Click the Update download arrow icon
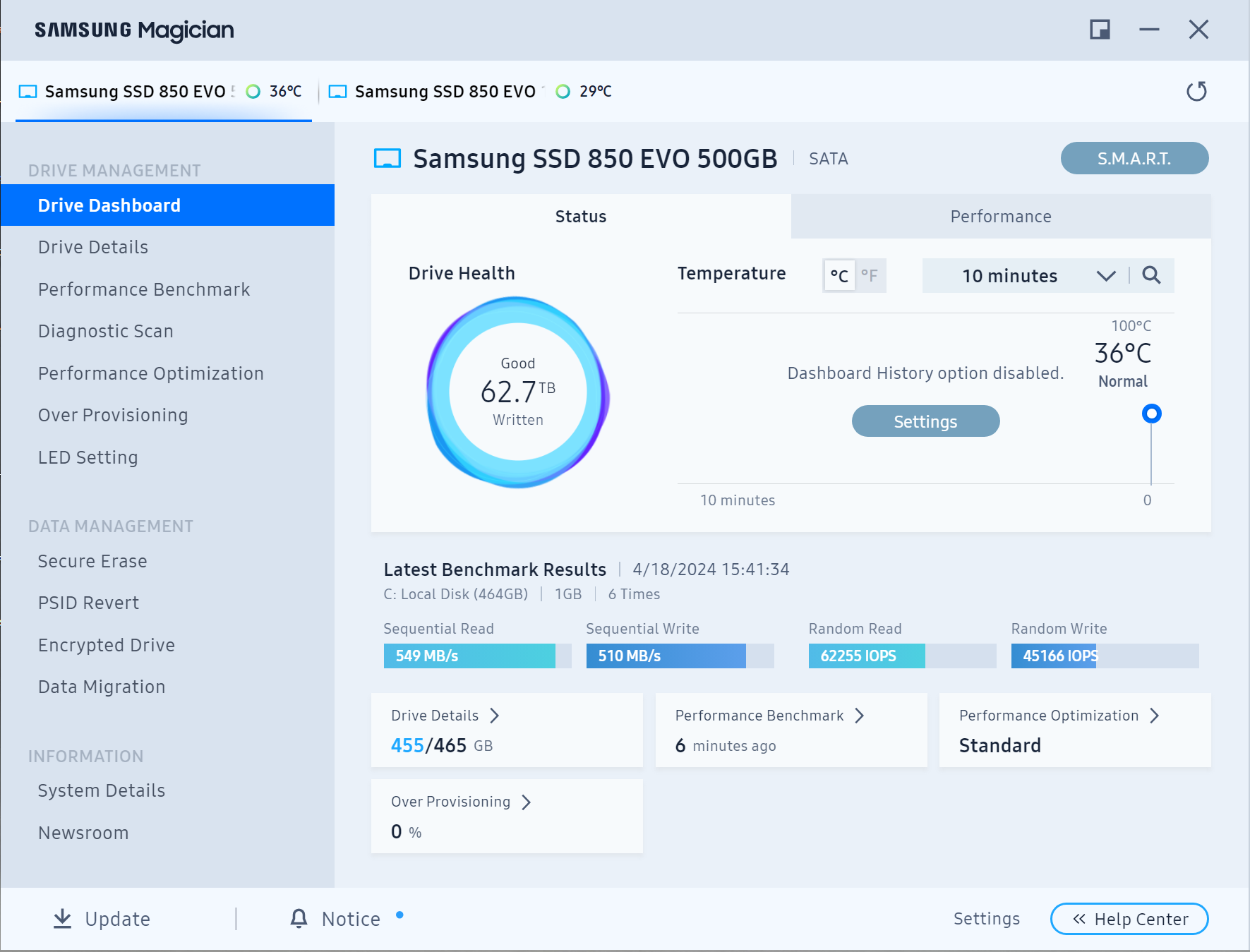 pyautogui.click(x=63, y=918)
